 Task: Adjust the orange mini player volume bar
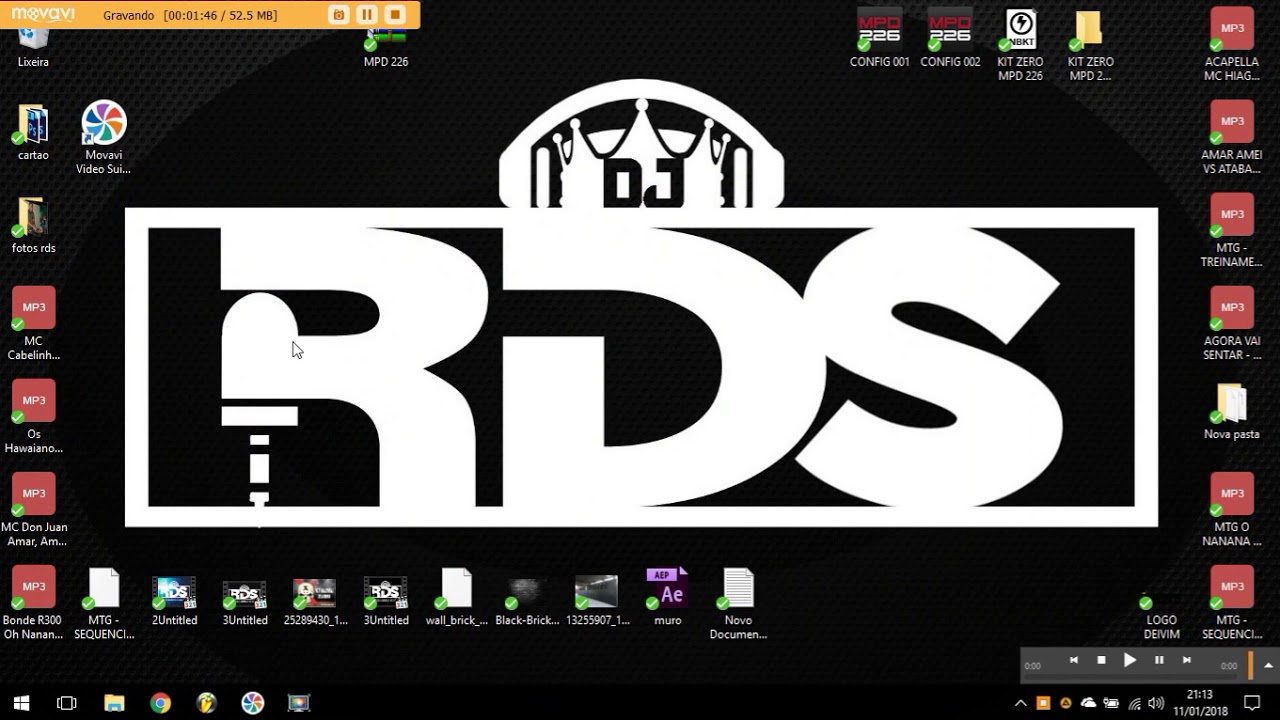coord(1250,665)
